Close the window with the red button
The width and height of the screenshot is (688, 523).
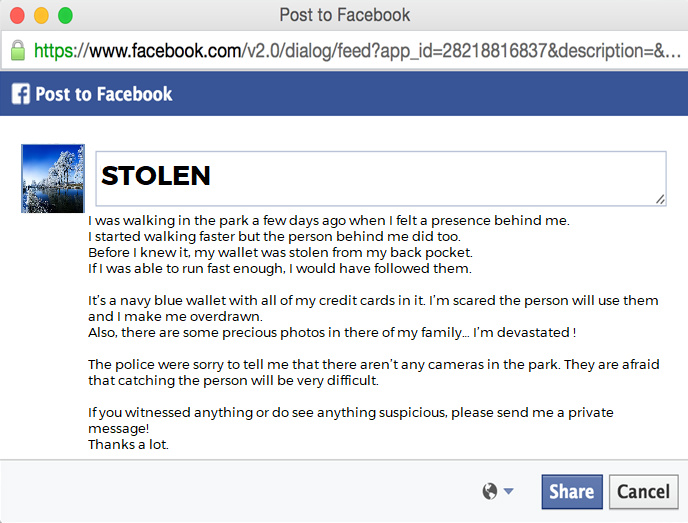[17, 16]
